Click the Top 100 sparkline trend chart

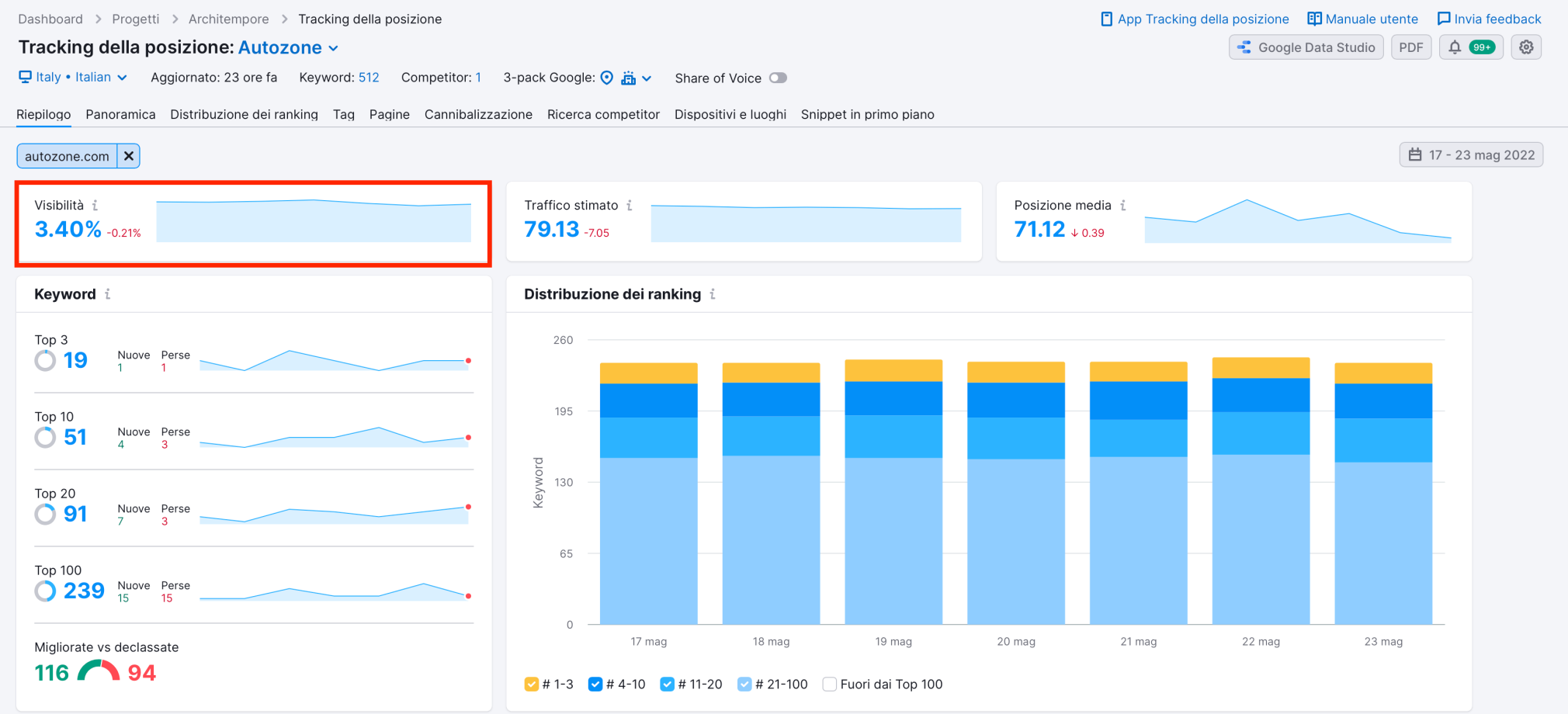click(x=335, y=591)
